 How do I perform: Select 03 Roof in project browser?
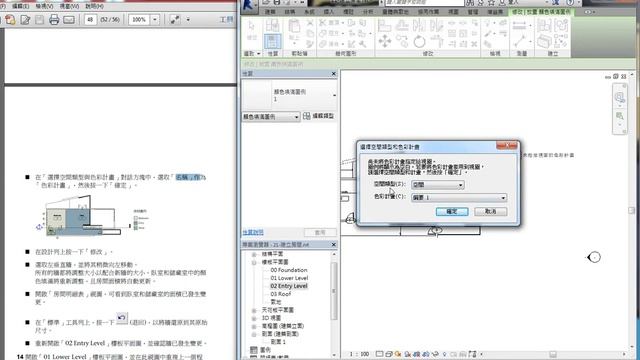[280, 294]
